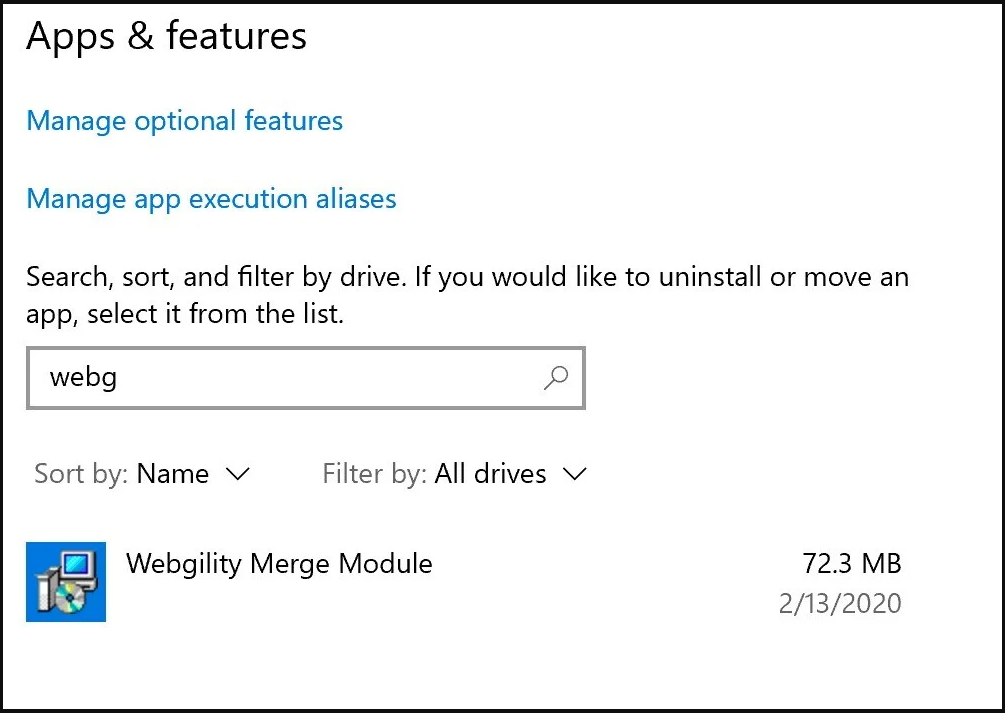Viewport: 1005px width, 713px height.
Task: Click the 'webg' text in search field
Action: (x=83, y=378)
